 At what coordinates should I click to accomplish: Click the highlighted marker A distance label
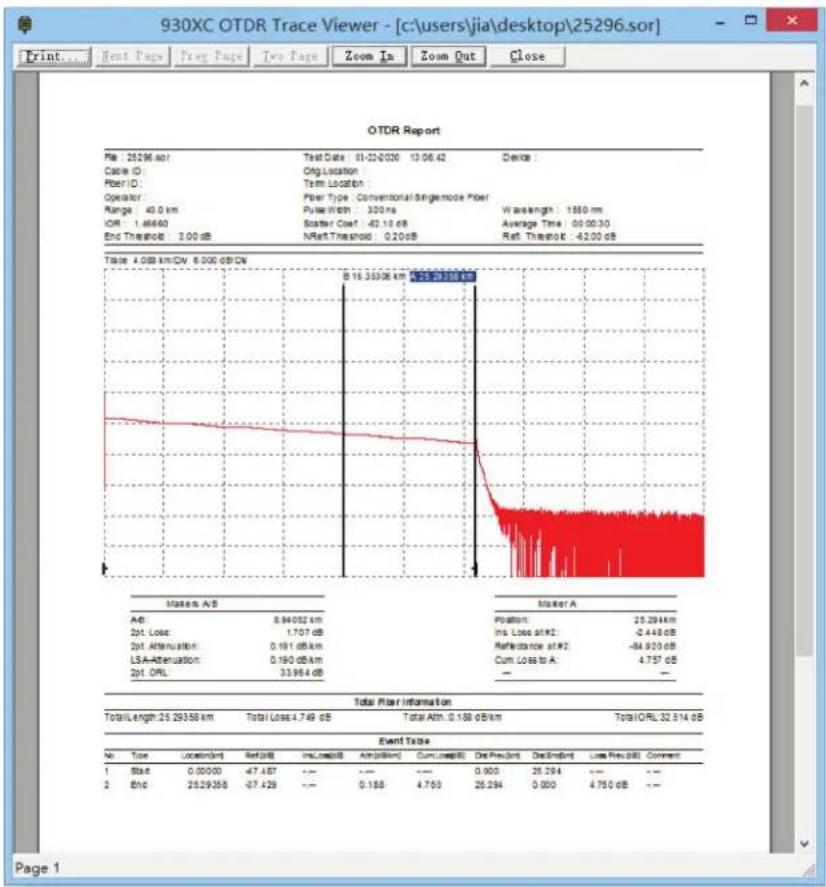coord(442,277)
